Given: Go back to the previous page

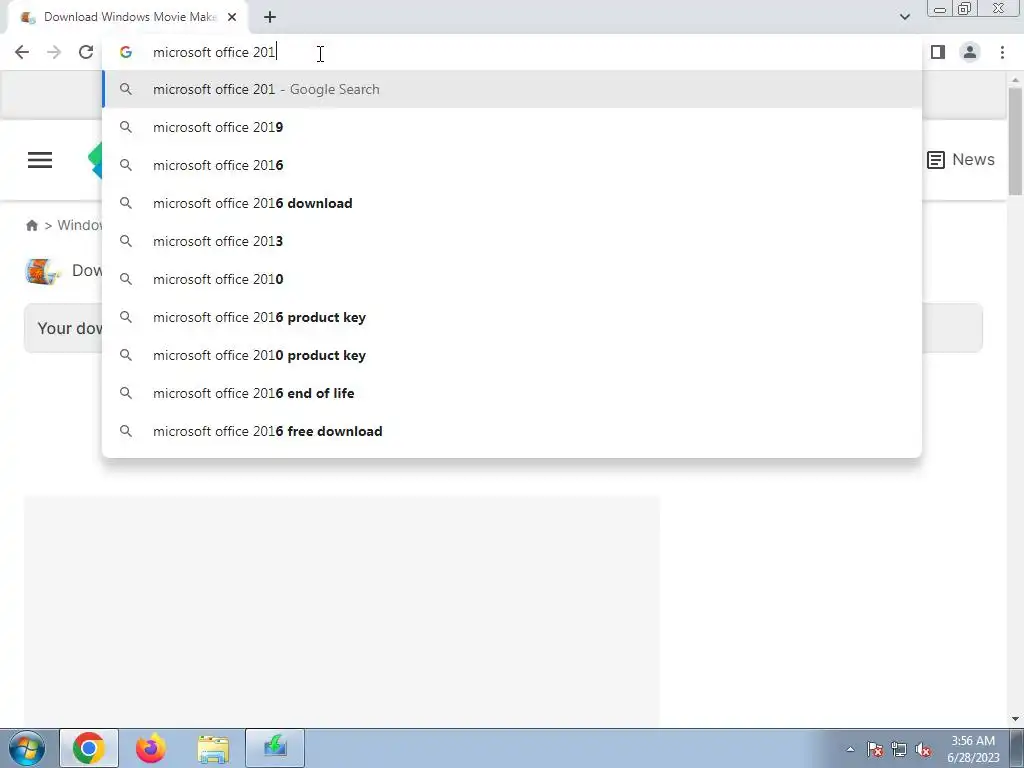Looking at the screenshot, I should coord(22,52).
